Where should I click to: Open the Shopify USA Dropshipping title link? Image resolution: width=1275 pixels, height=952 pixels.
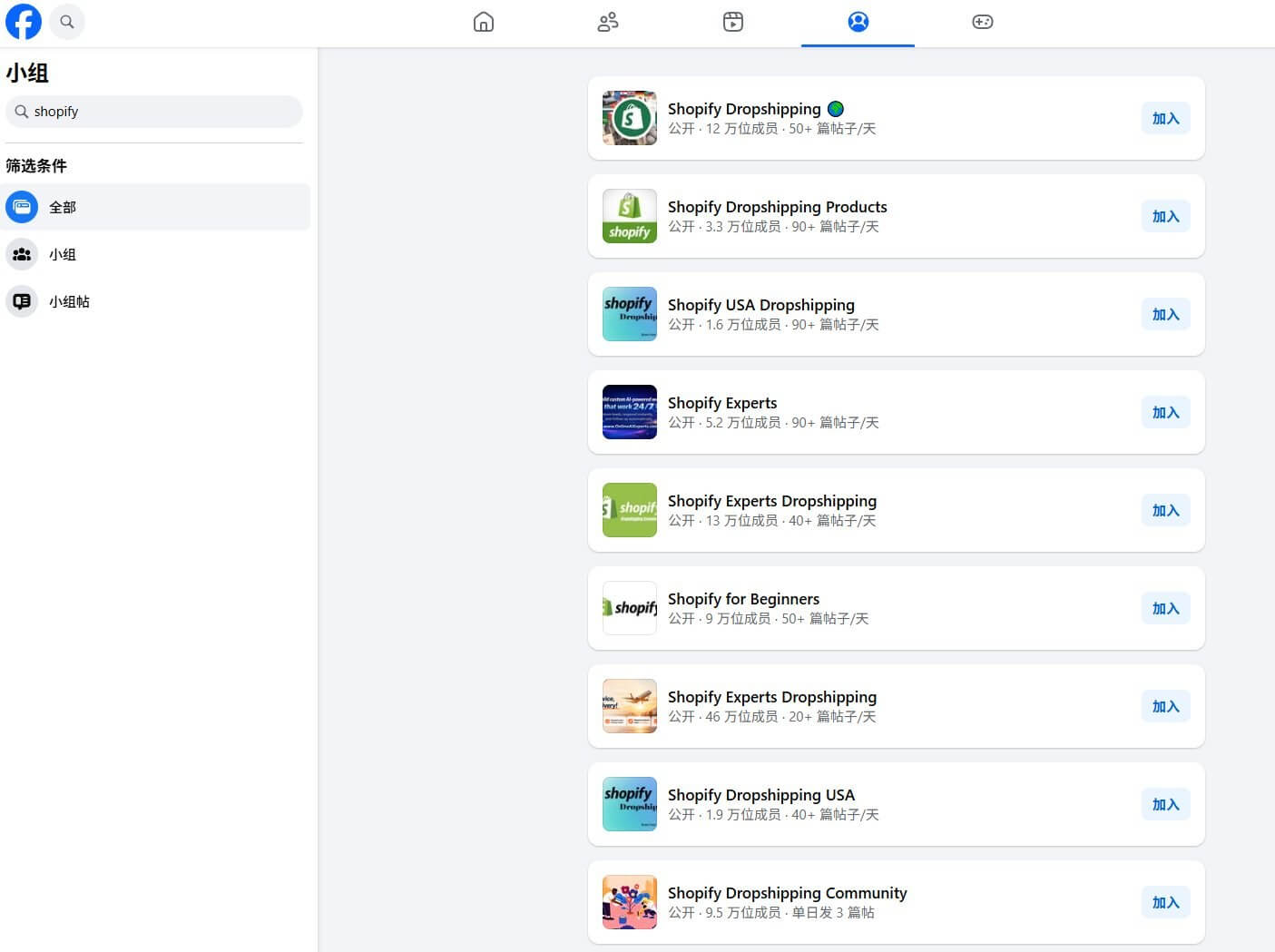click(x=761, y=305)
